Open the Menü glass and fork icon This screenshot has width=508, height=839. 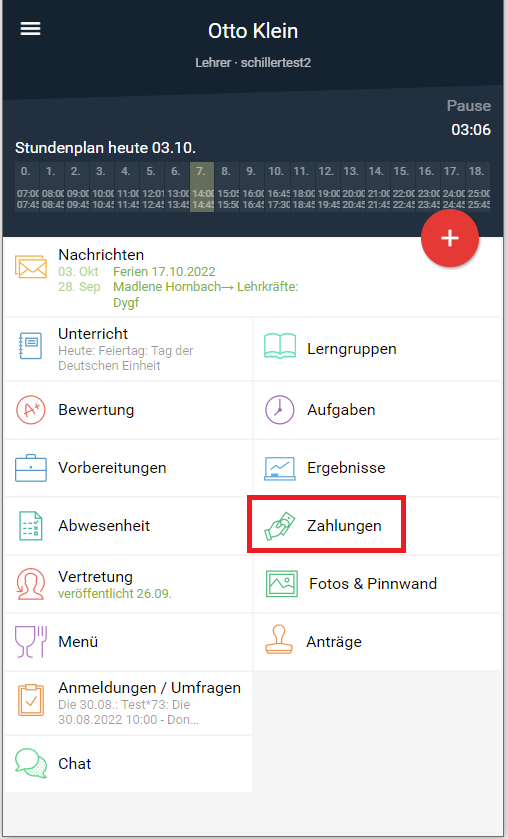point(31,642)
